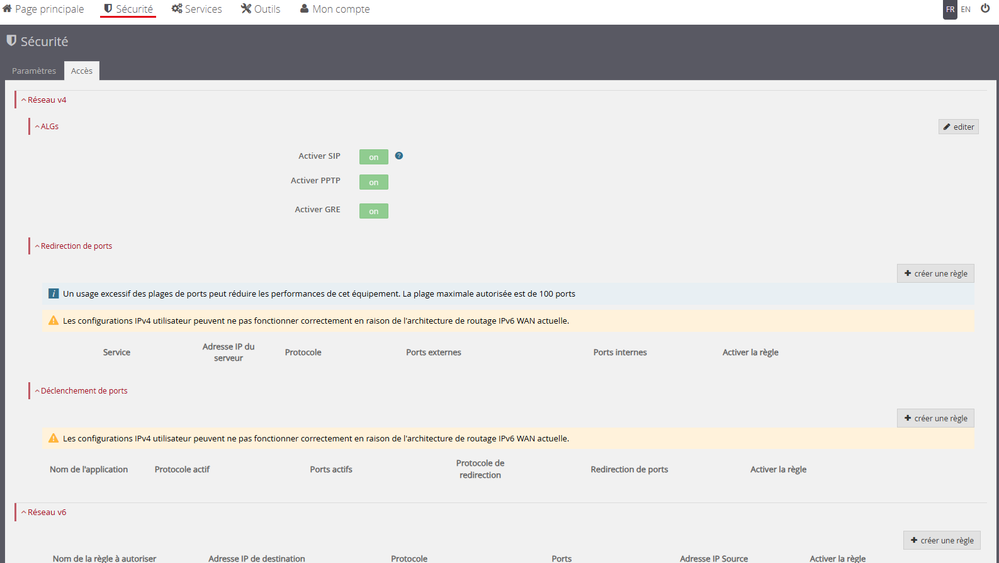This screenshot has width=999, height=563.
Task: Click the warning triangle icon under Déclenchement de ports
Action: (x=54, y=438)
